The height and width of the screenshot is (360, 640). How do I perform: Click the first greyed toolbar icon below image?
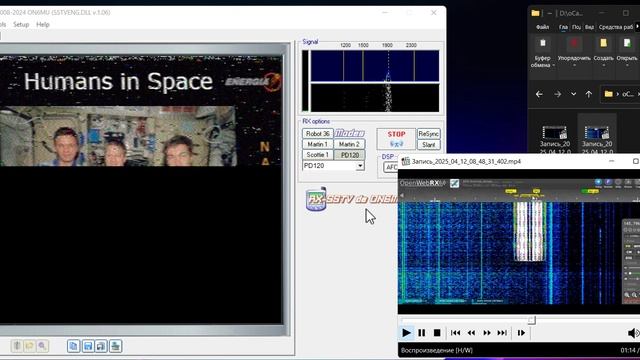17,346
